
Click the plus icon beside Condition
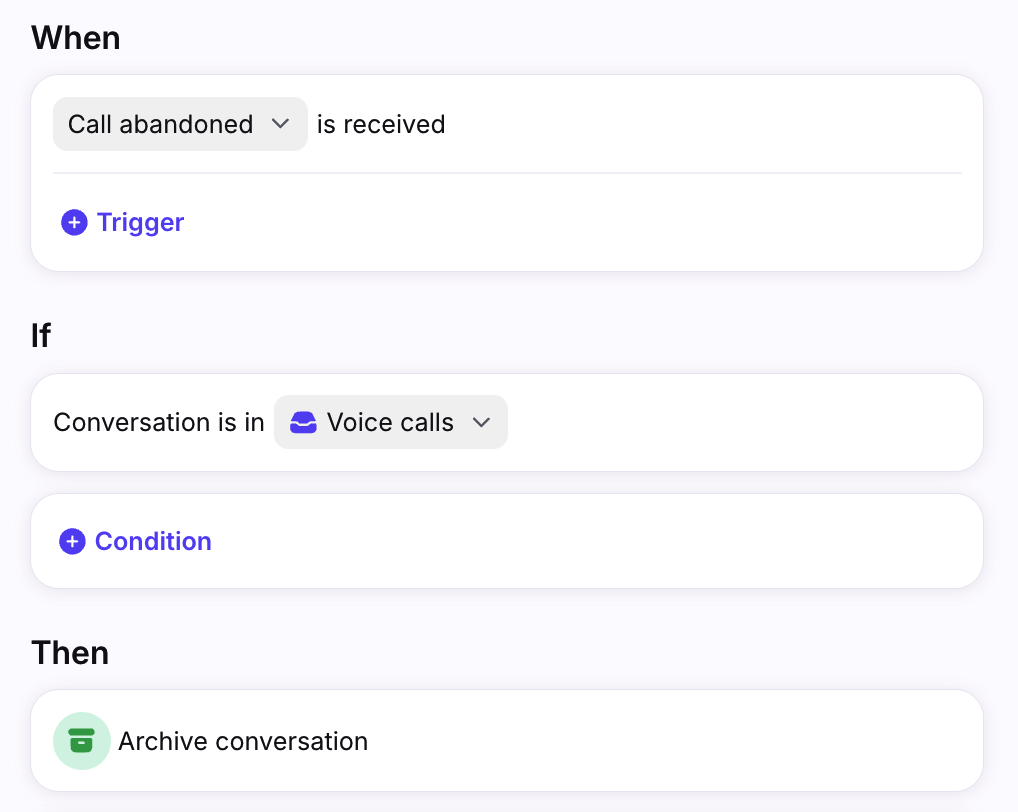click(72, 541)
